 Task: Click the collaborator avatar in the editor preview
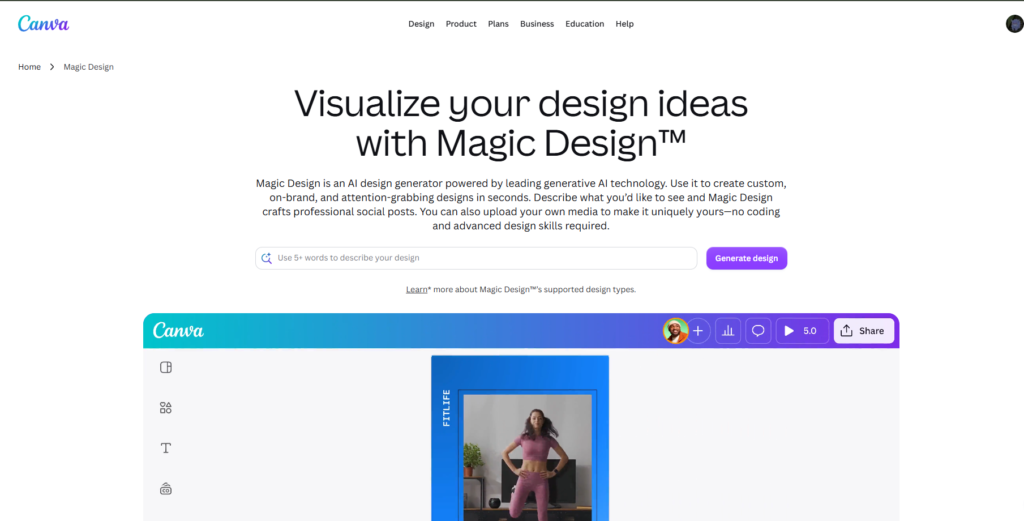click(675, 331)
